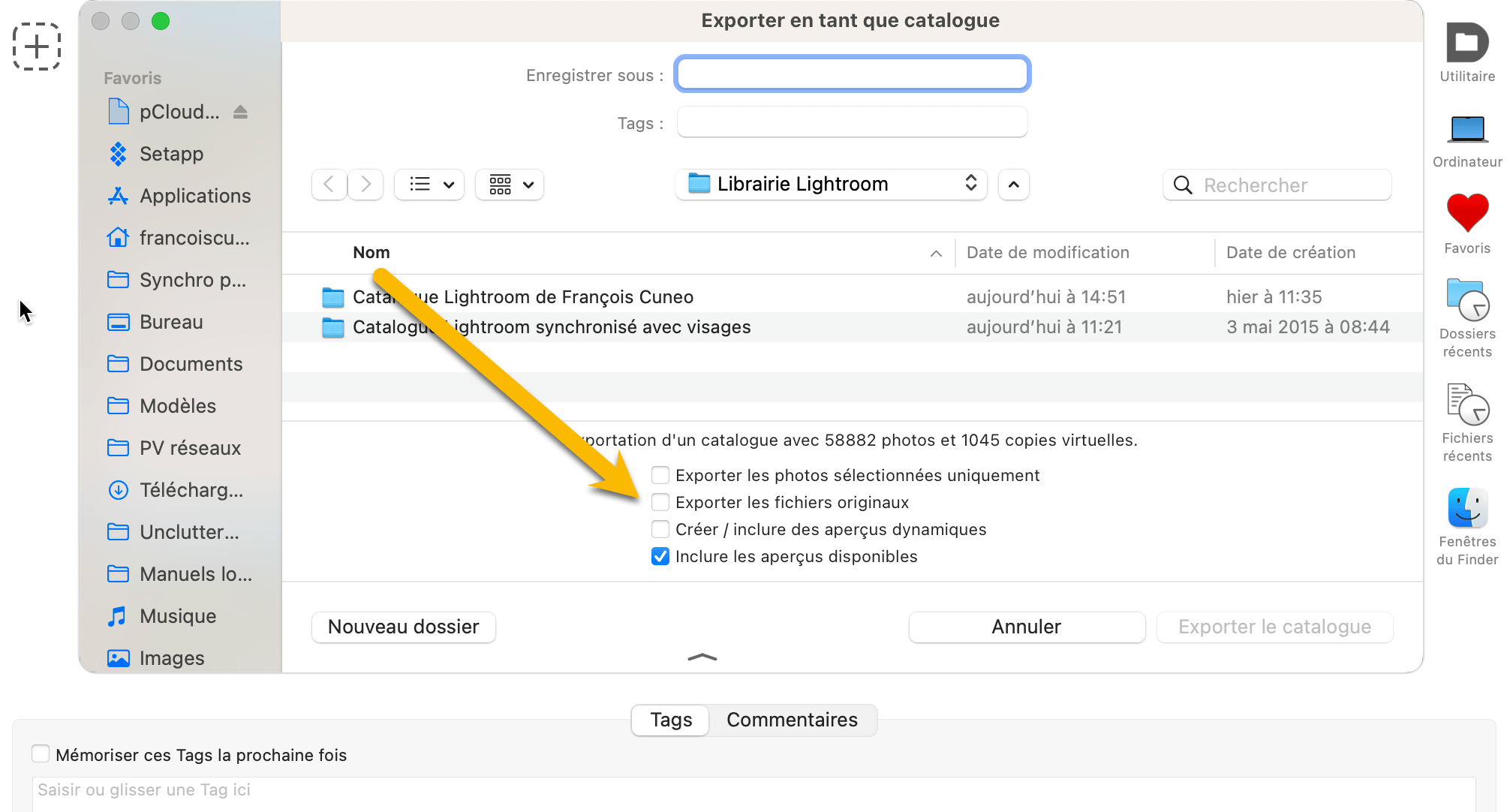Open the list view options dropdown
Image resolution: width=1507 pixels, height=812 pixels.
pos(430,185)
